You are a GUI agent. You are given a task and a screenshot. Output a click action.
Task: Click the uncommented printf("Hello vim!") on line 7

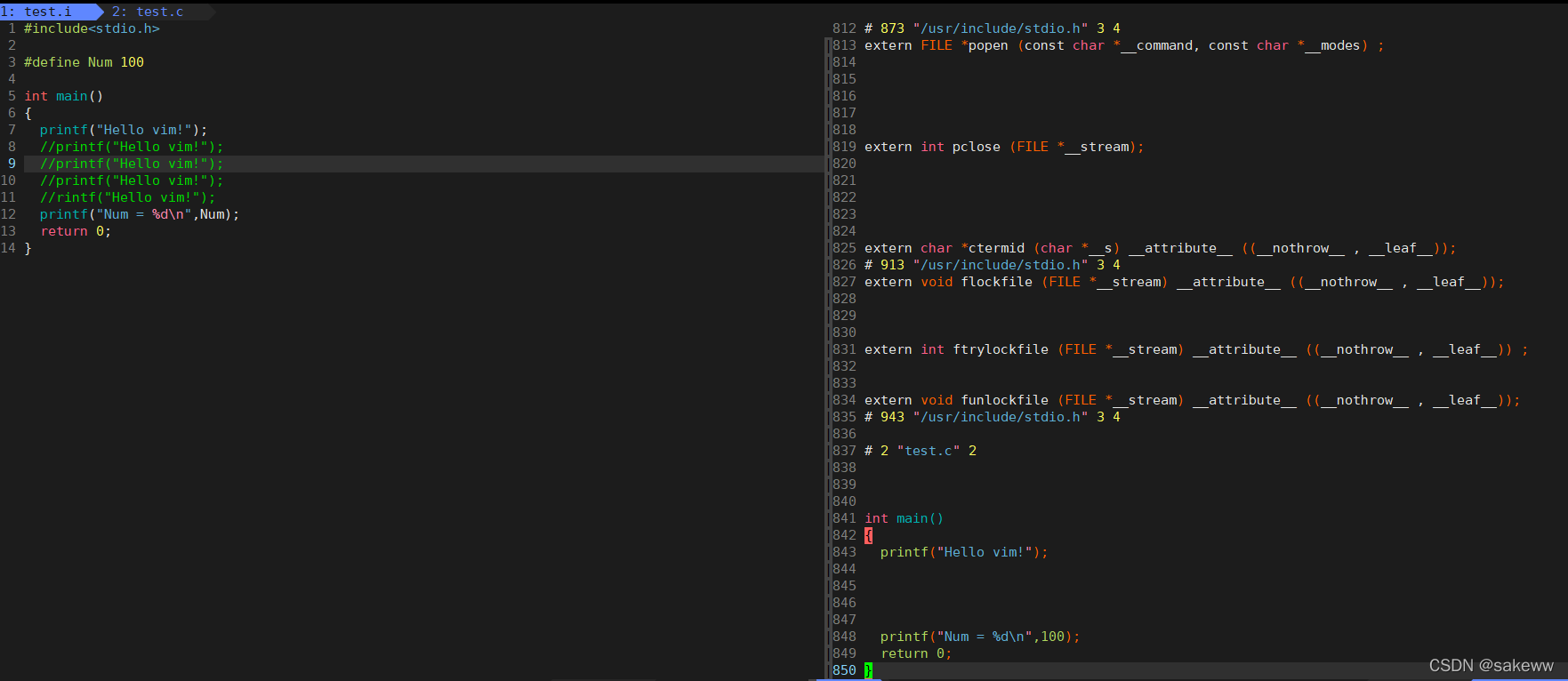tap(123, 130)
